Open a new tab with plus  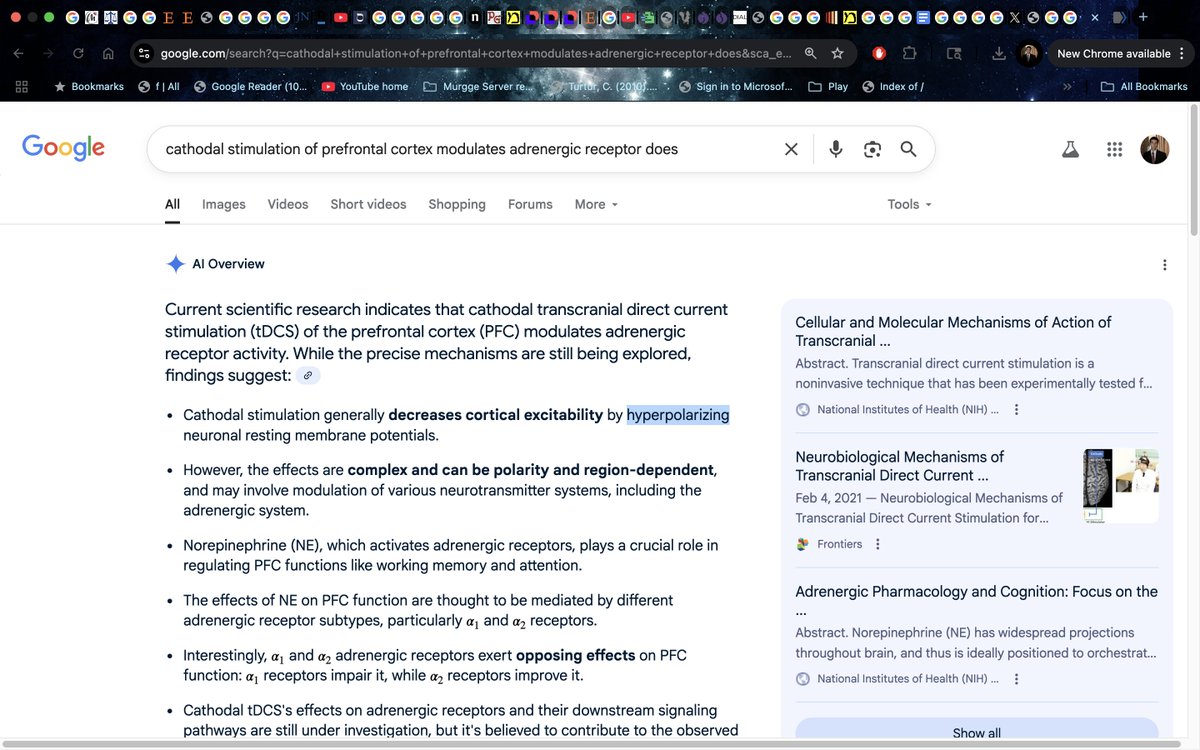(1143, 17)
